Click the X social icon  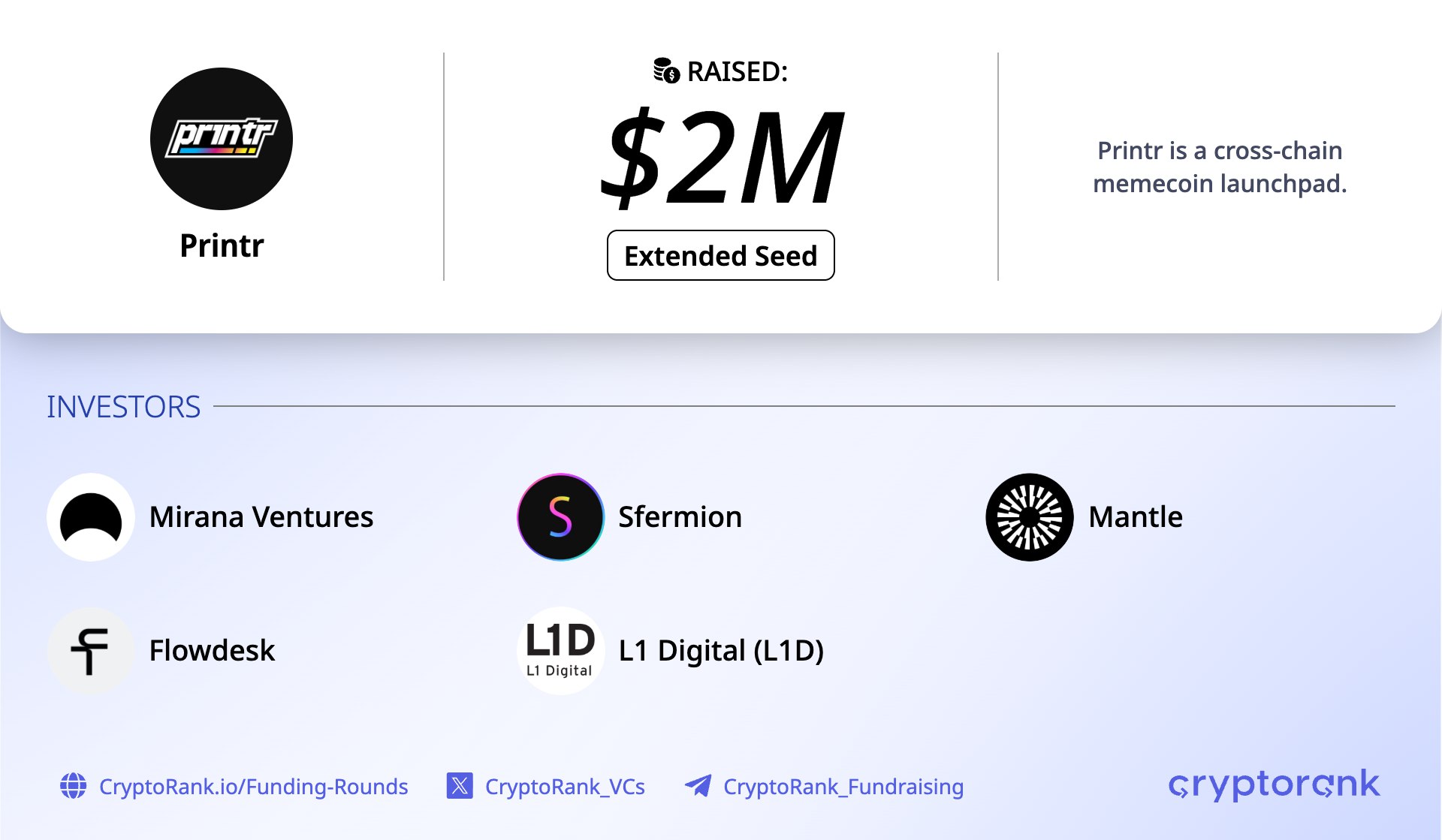coord(460,786)
